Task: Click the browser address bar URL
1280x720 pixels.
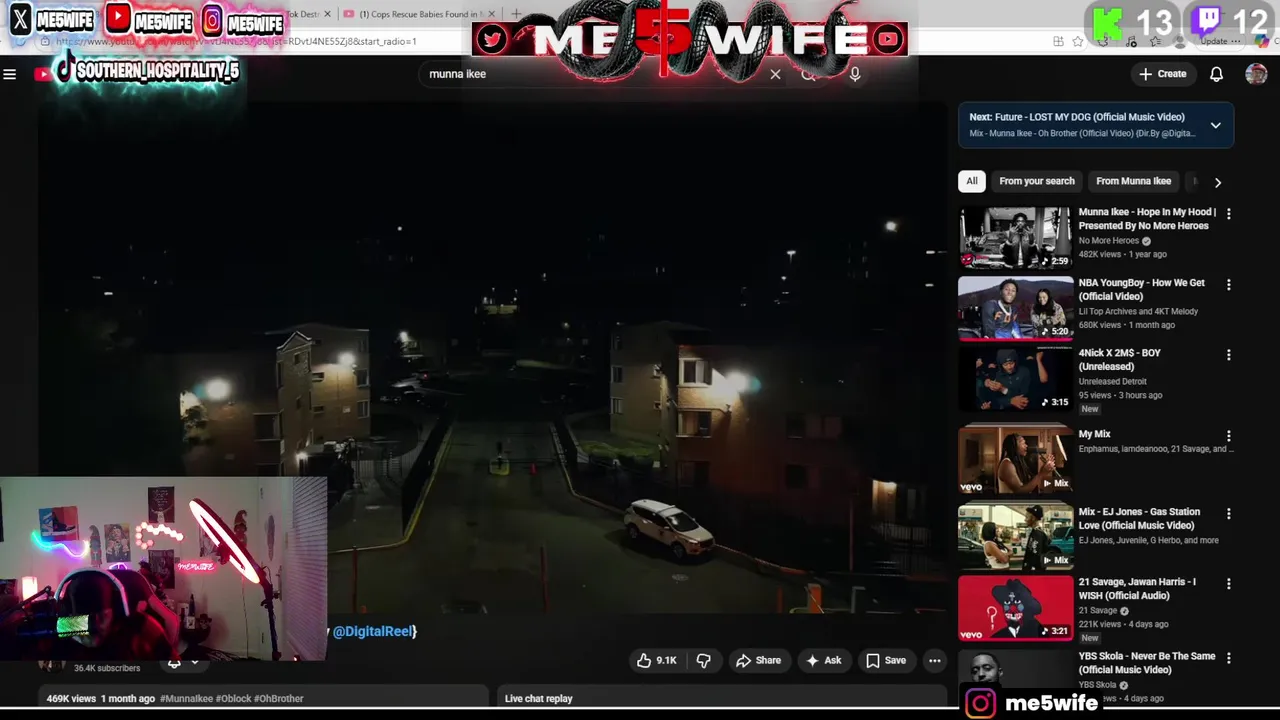Action: point(235,41)
